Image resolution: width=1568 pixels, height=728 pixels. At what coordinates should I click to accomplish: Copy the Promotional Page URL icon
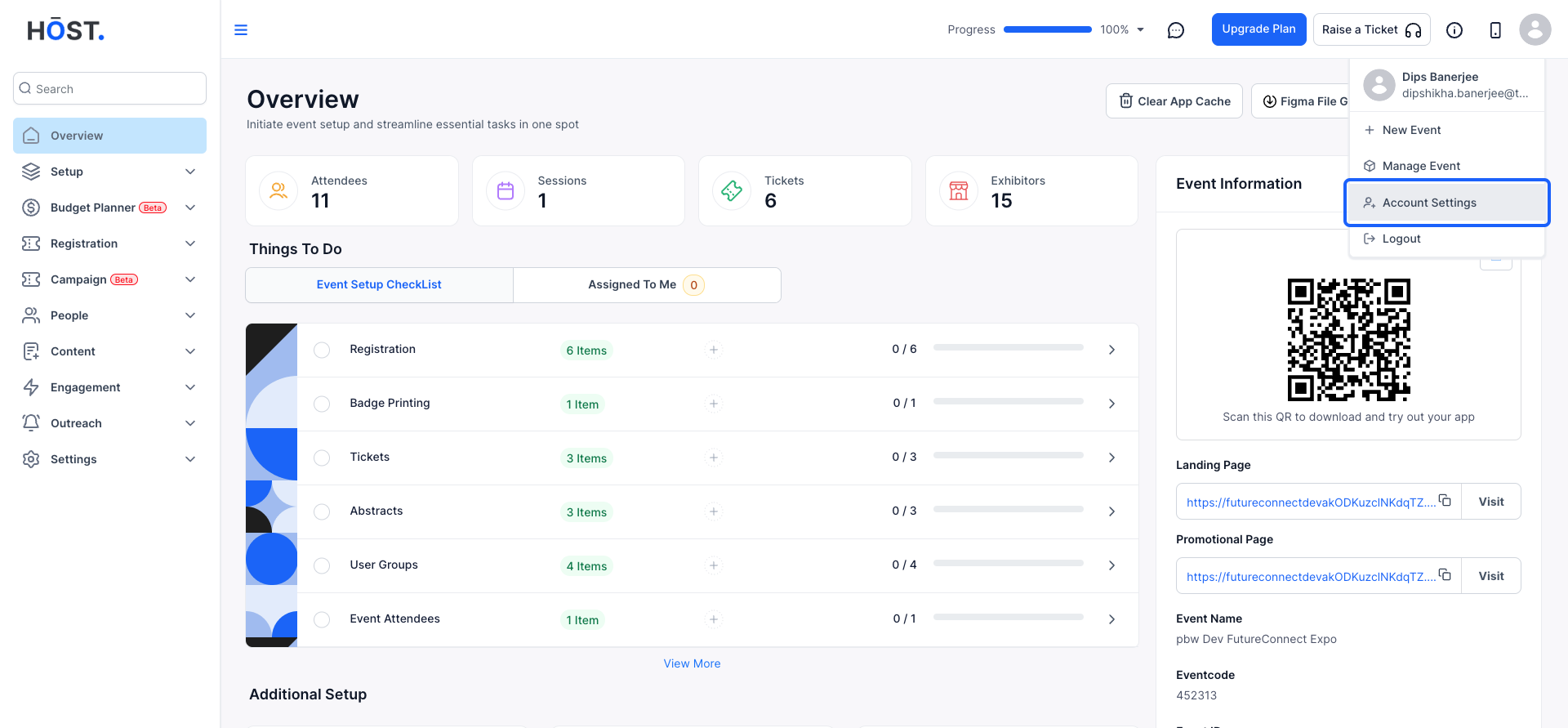point(1445,574)
